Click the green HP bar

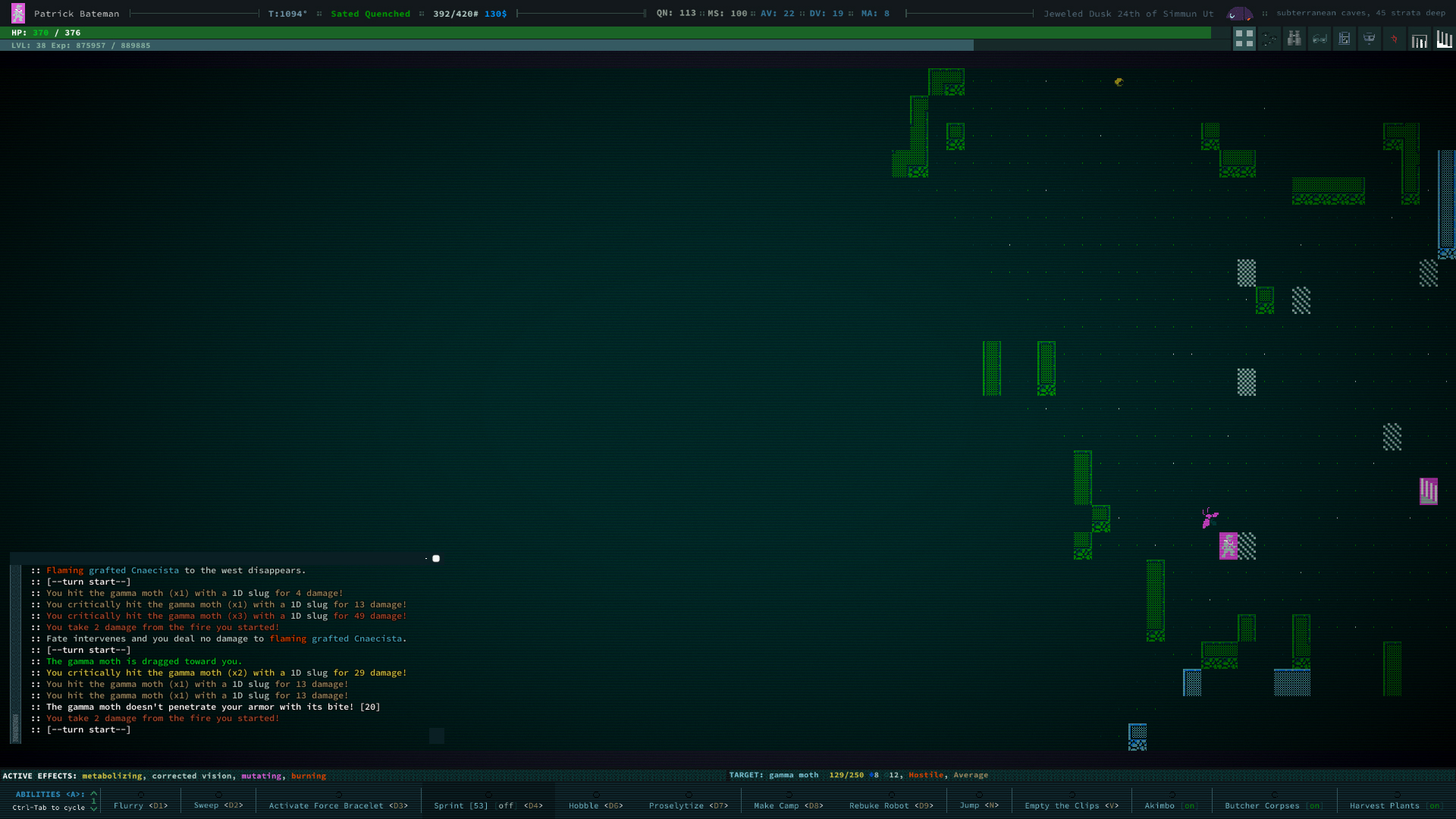coord(607,33)
